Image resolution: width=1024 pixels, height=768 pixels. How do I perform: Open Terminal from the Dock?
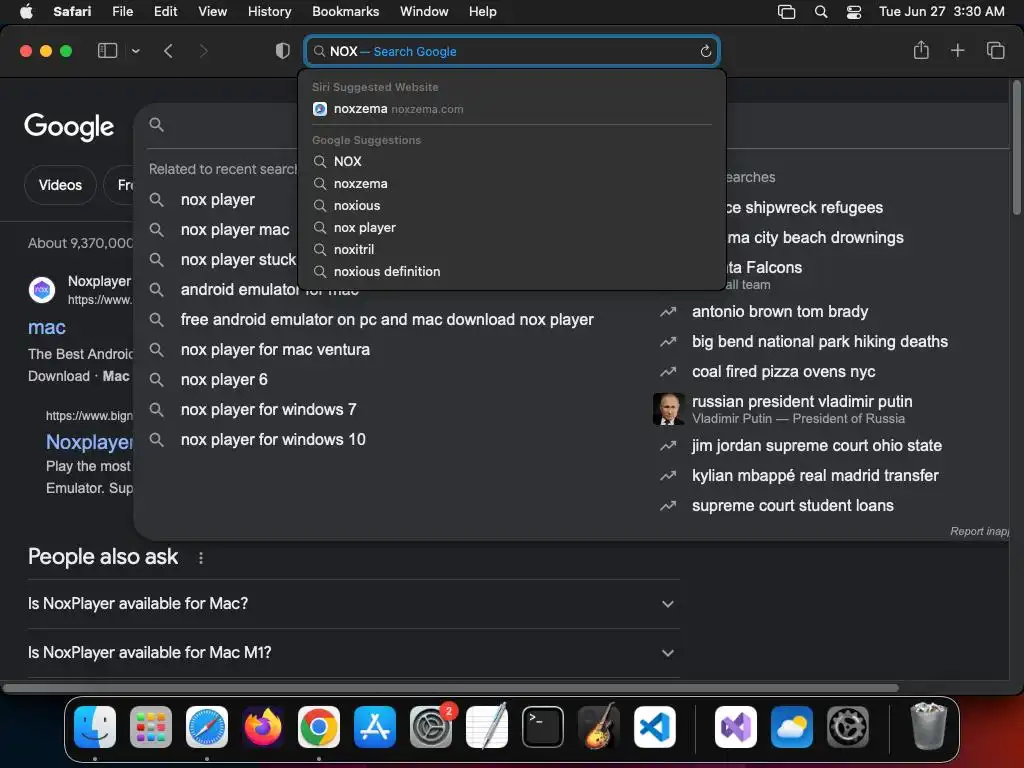point(543,726)
